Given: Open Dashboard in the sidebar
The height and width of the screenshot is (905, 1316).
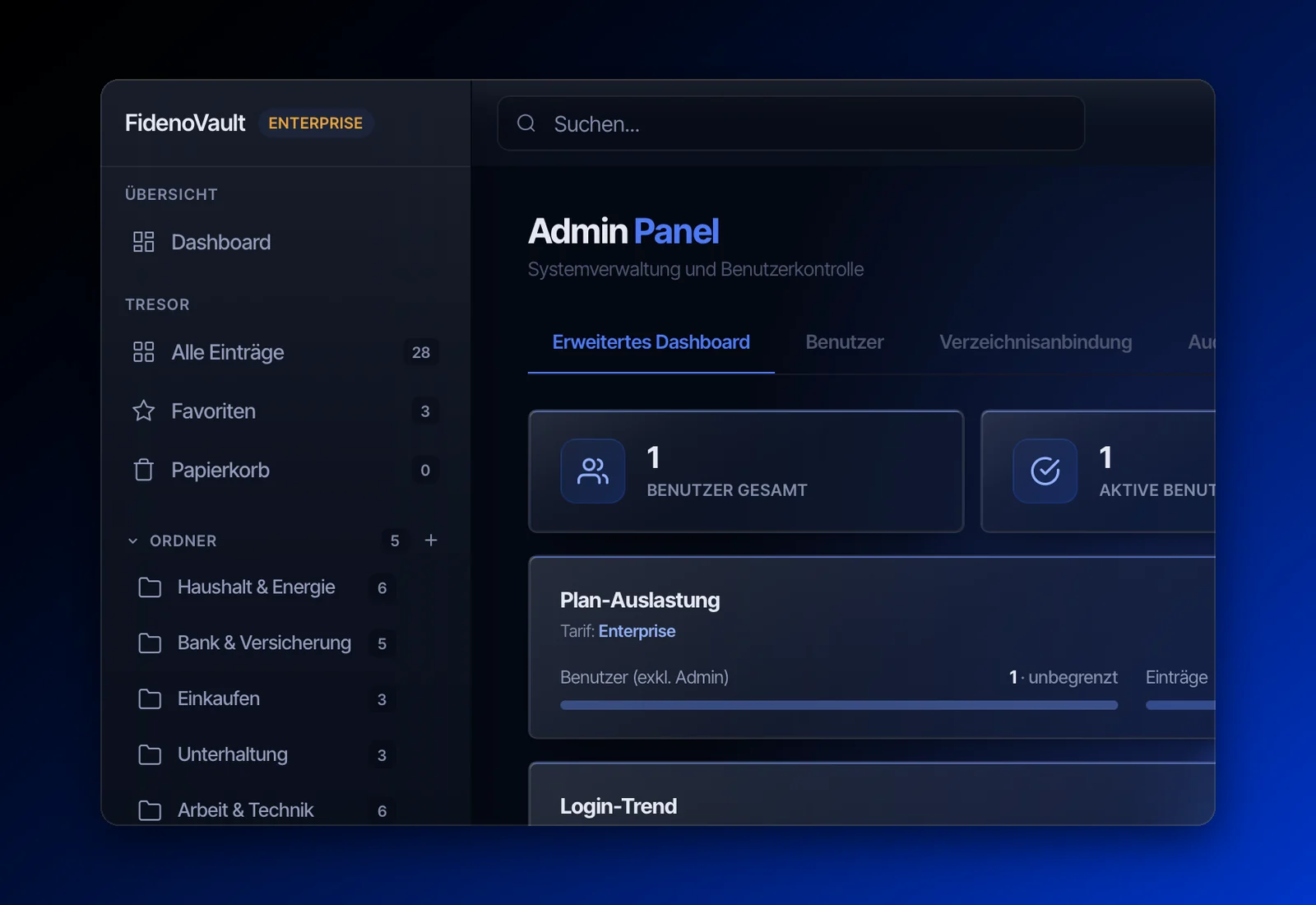Looking at the screenshot, I should click(x=285, y=242).
